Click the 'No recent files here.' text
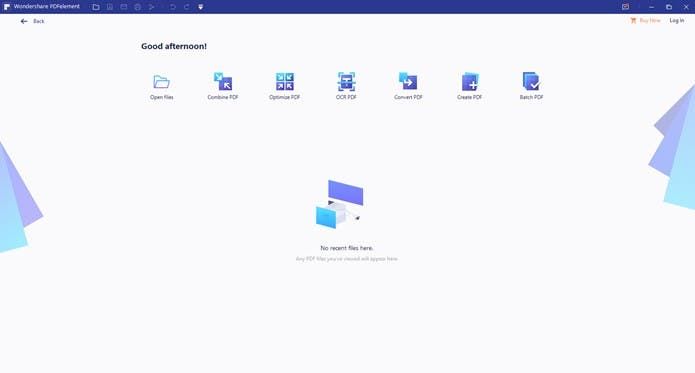The height and width of the screenshot is (373, 695). 347,248
